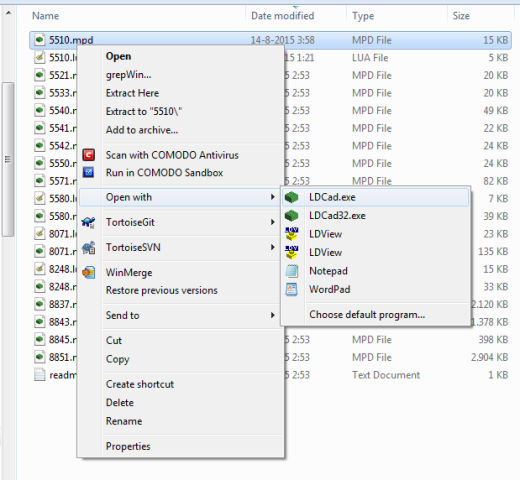Click the TortoiseSVN turtle icon

click(88, 247)
